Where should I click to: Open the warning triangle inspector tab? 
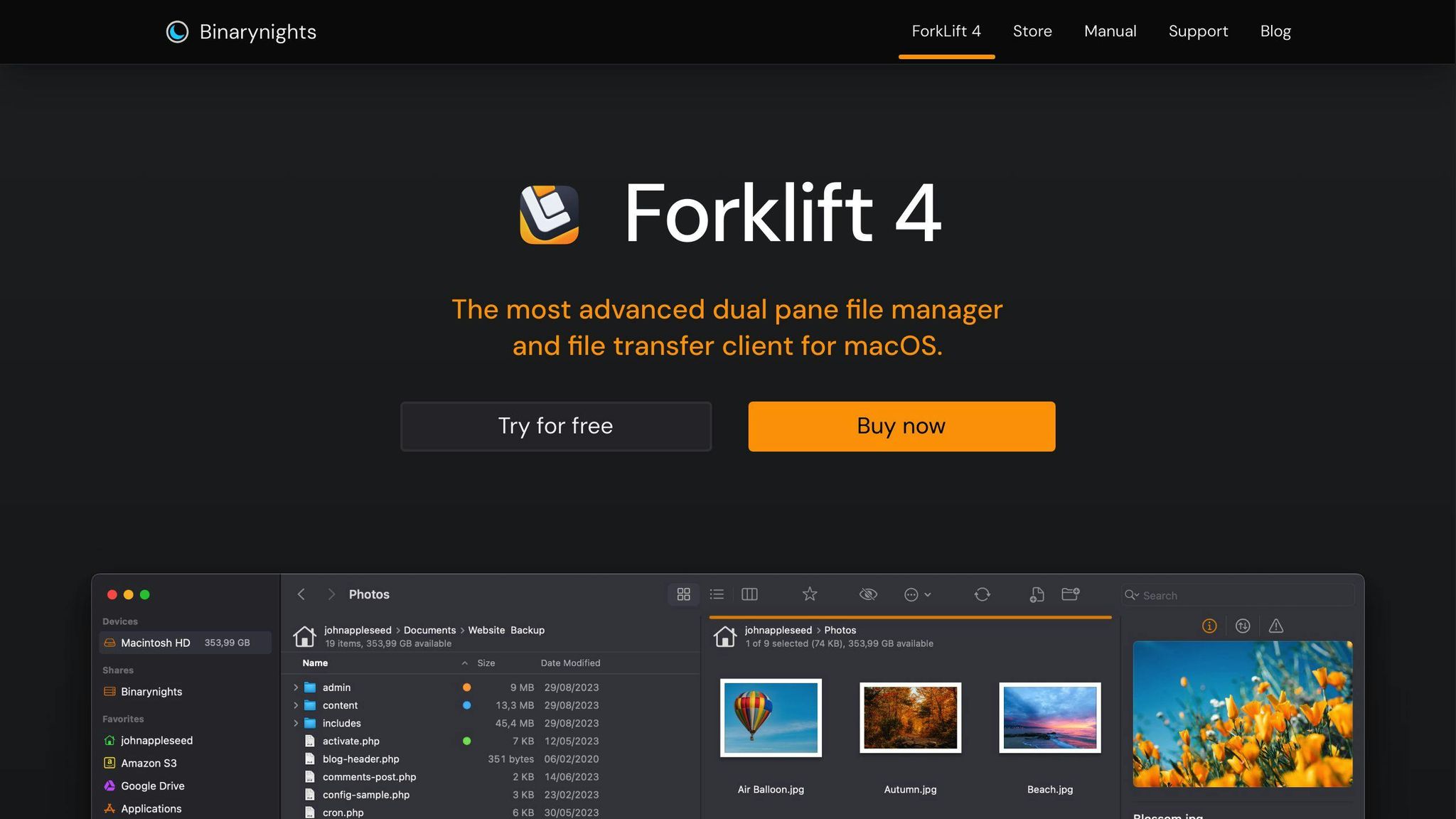[1275, 626]
